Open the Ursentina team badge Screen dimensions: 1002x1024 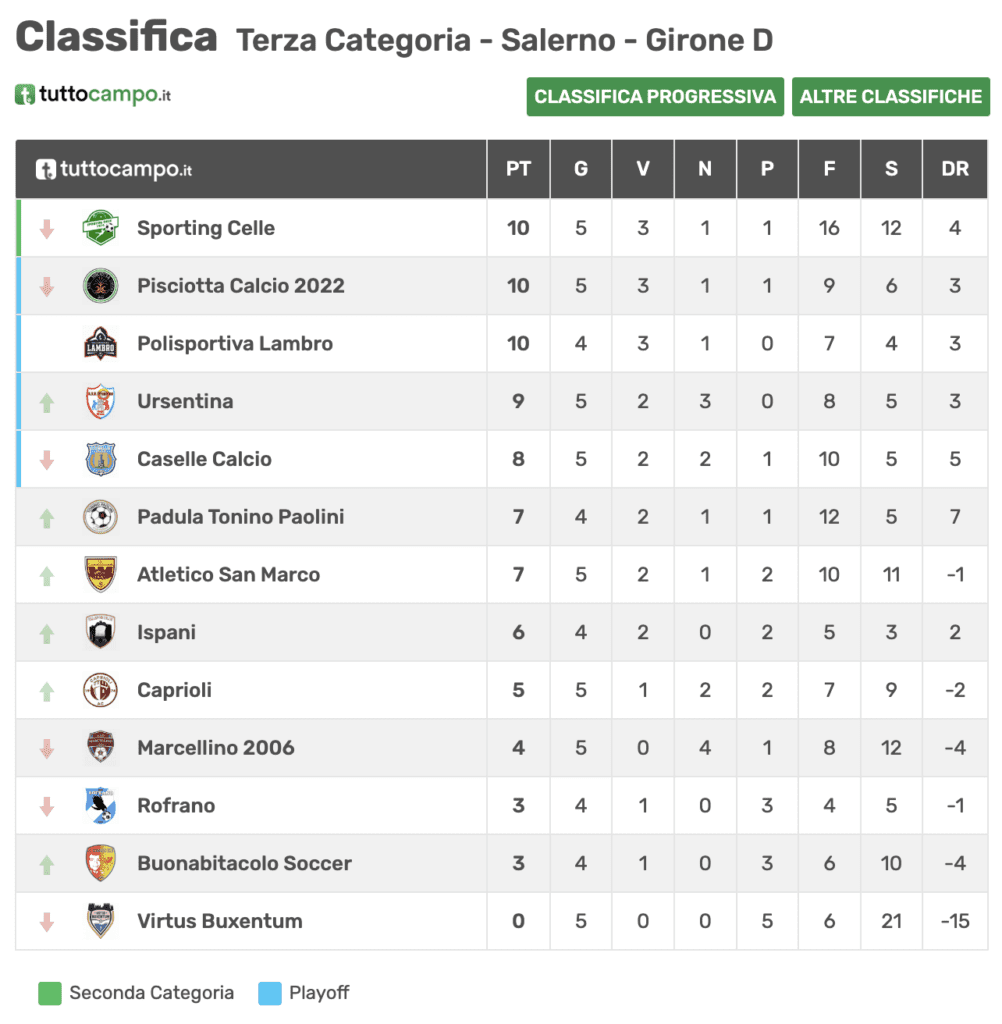[x=101, y=401]
